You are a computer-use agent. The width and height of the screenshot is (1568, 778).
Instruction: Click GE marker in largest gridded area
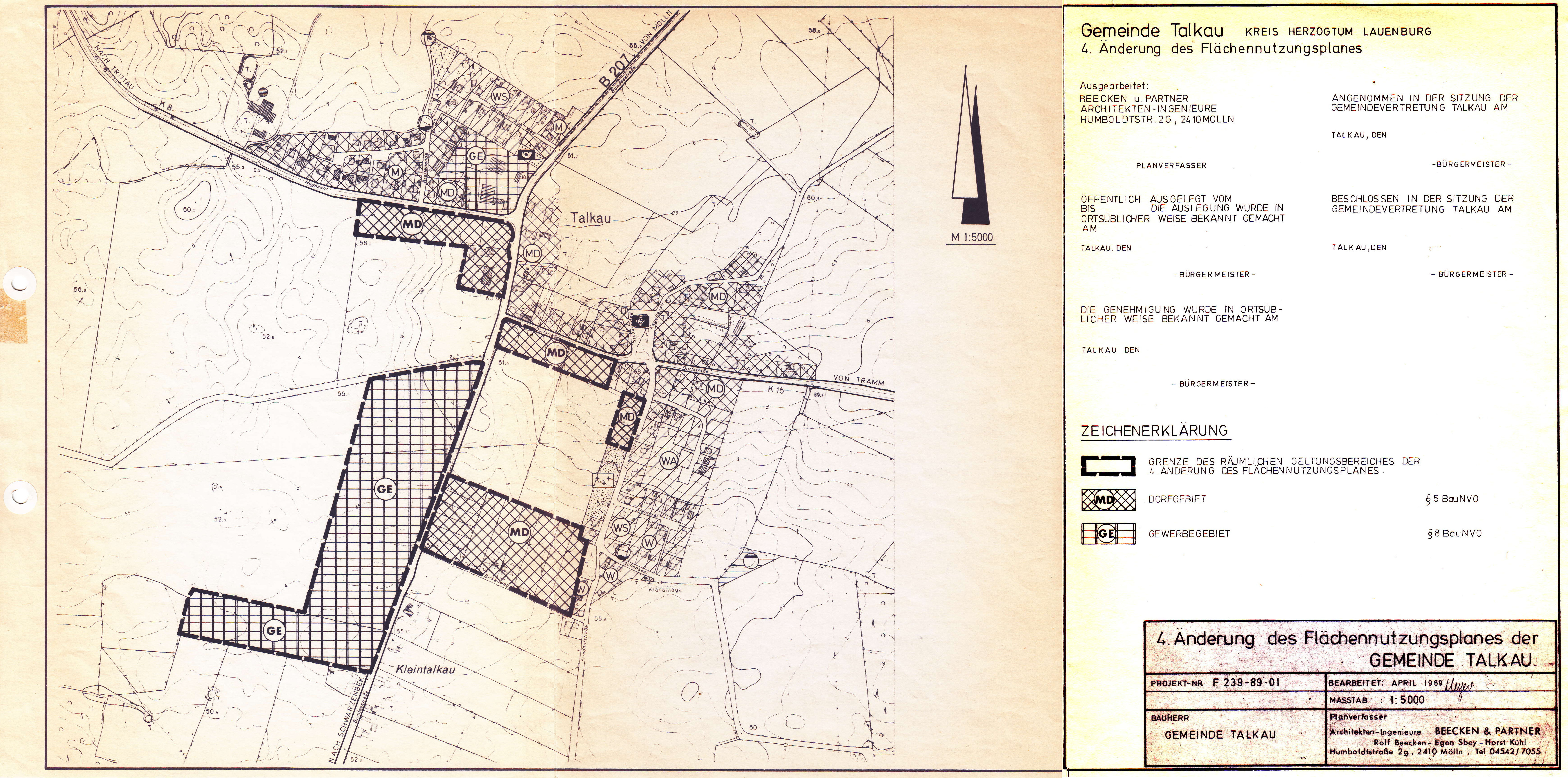[385, 489]
